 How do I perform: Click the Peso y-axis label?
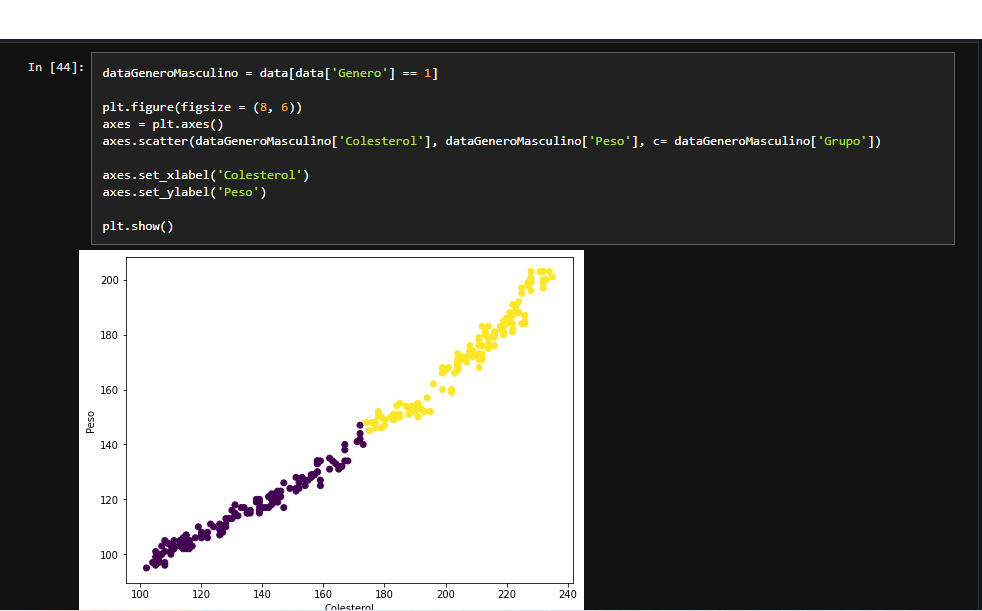(90, 422)
